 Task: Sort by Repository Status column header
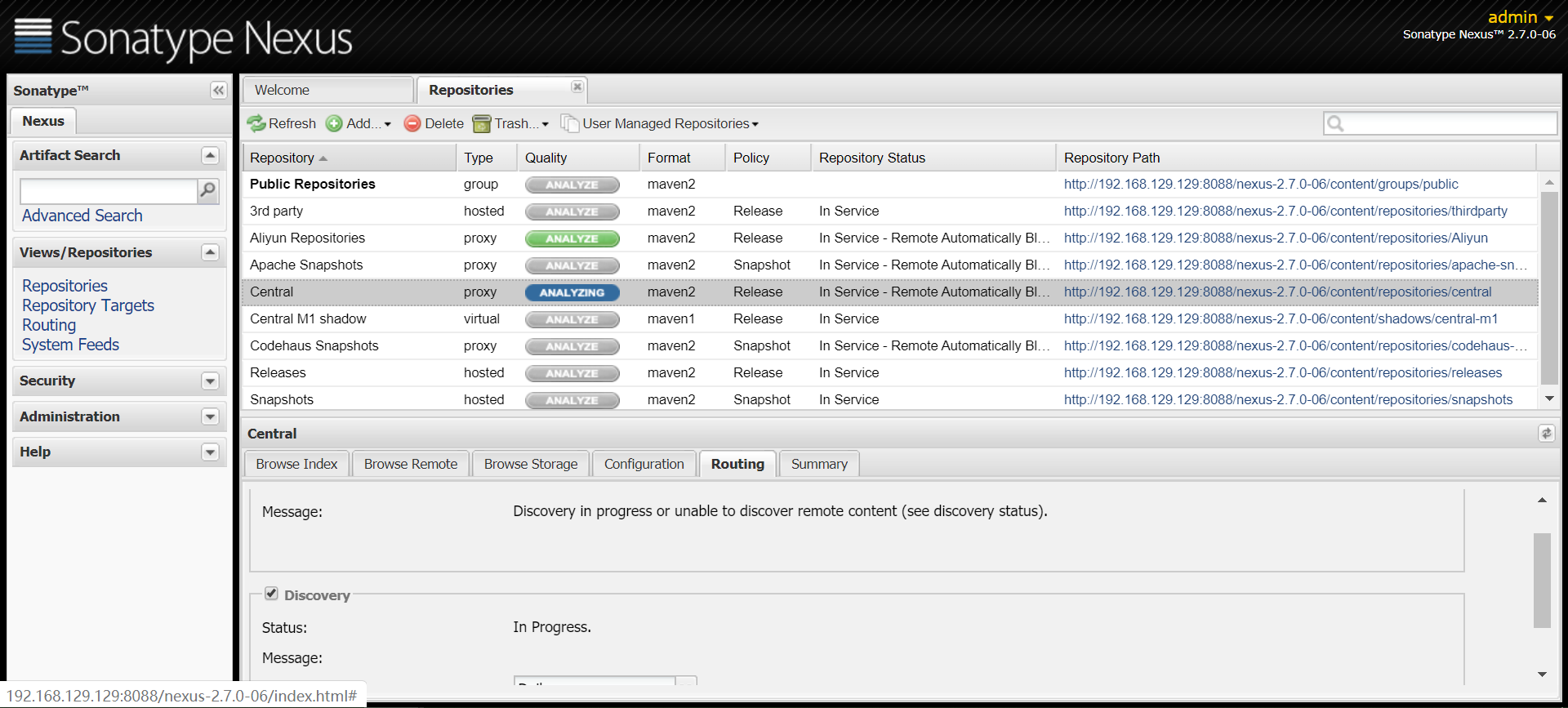(x=933, y=158)
